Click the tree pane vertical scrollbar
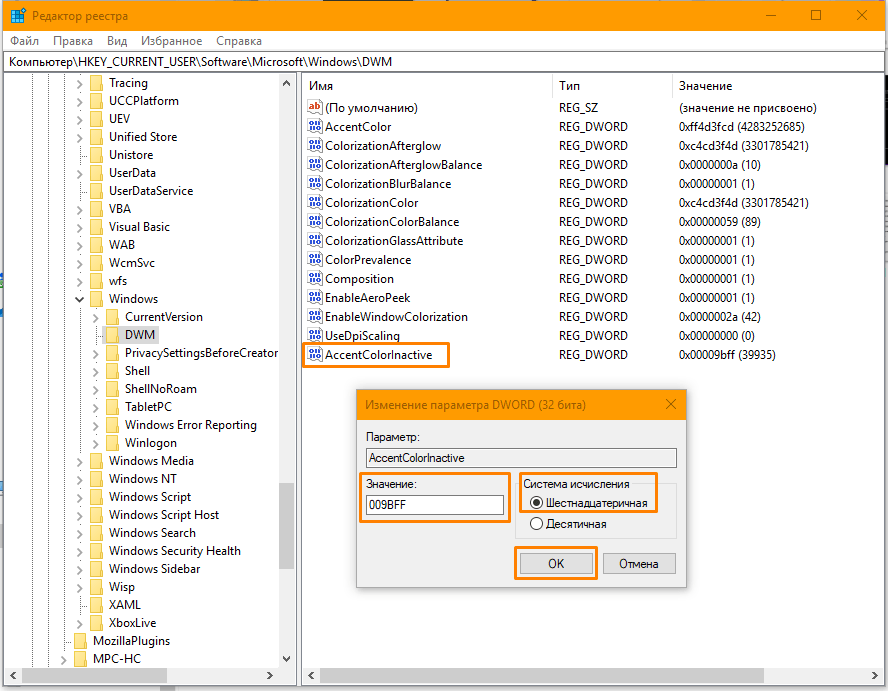888x691 pixels. 287,400
